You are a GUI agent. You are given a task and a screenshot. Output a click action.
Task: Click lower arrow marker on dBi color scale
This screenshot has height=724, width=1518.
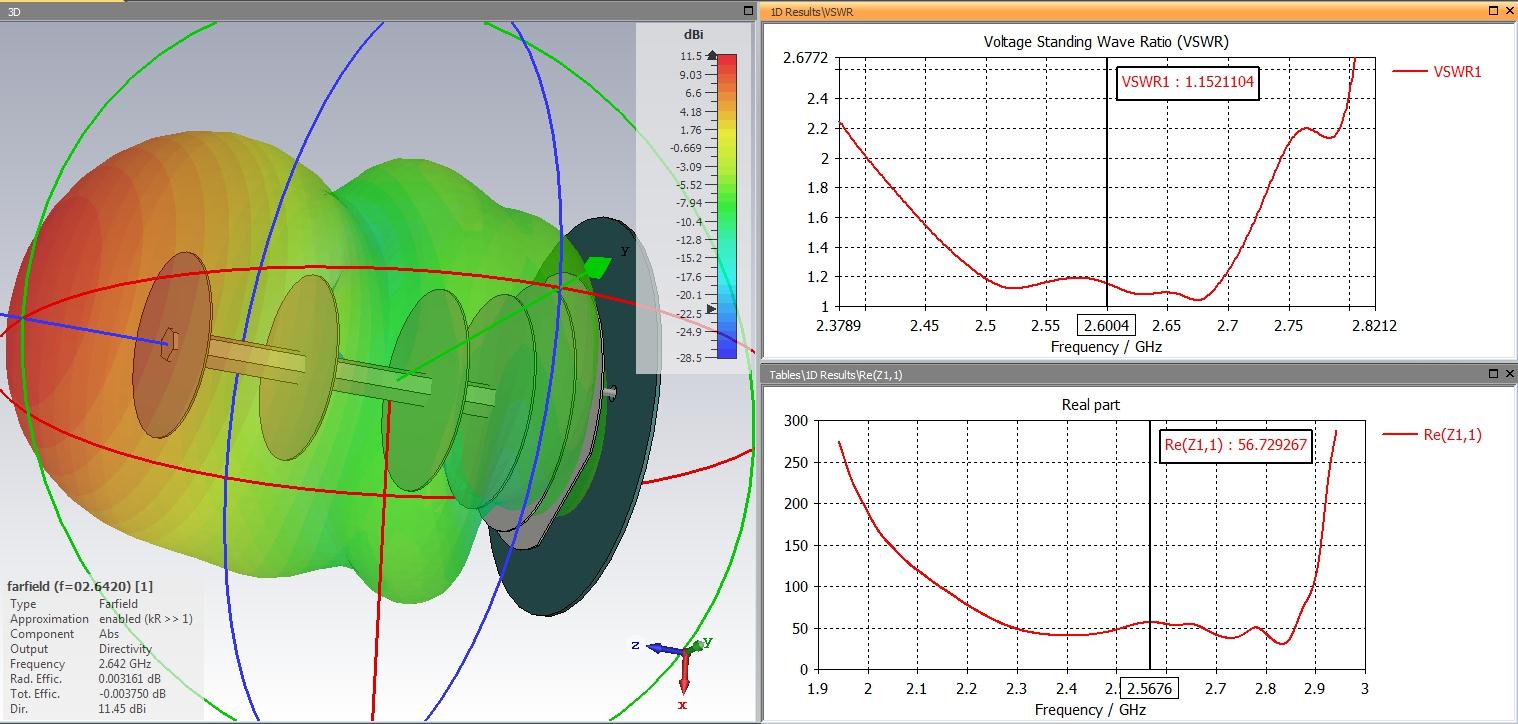point(711,310)
